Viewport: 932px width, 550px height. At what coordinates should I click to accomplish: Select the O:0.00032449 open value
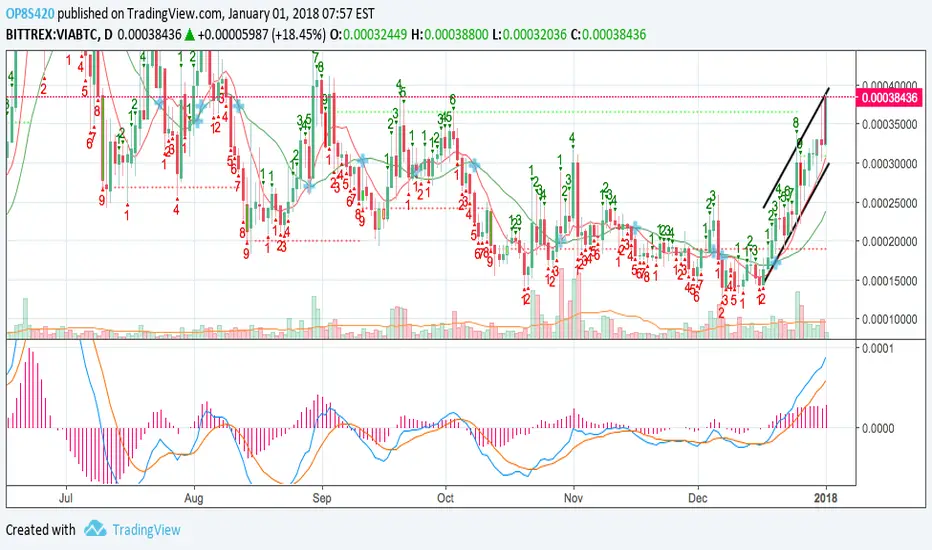[x=369, y=34]
